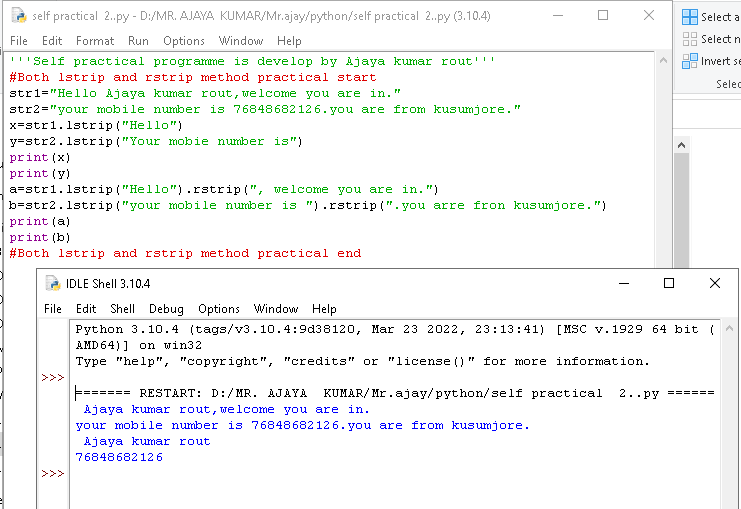Click the editor scrollbar's up arrow

click(661, 62)
